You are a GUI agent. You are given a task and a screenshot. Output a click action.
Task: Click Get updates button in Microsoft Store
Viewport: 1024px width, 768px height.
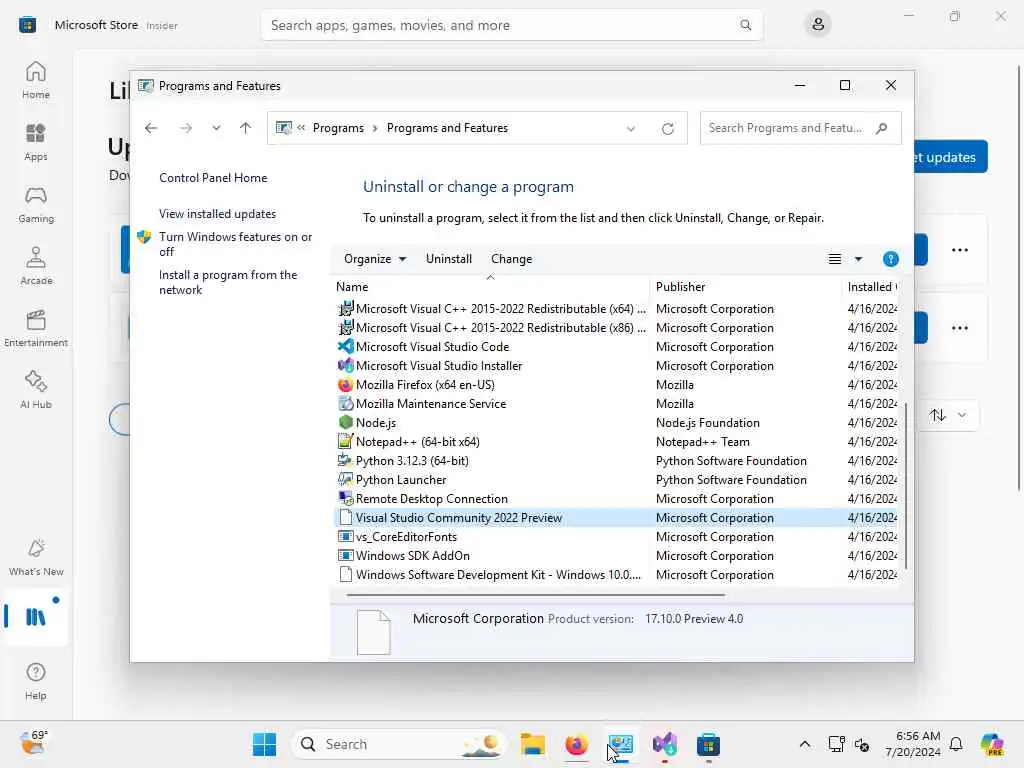pos(951,157)
